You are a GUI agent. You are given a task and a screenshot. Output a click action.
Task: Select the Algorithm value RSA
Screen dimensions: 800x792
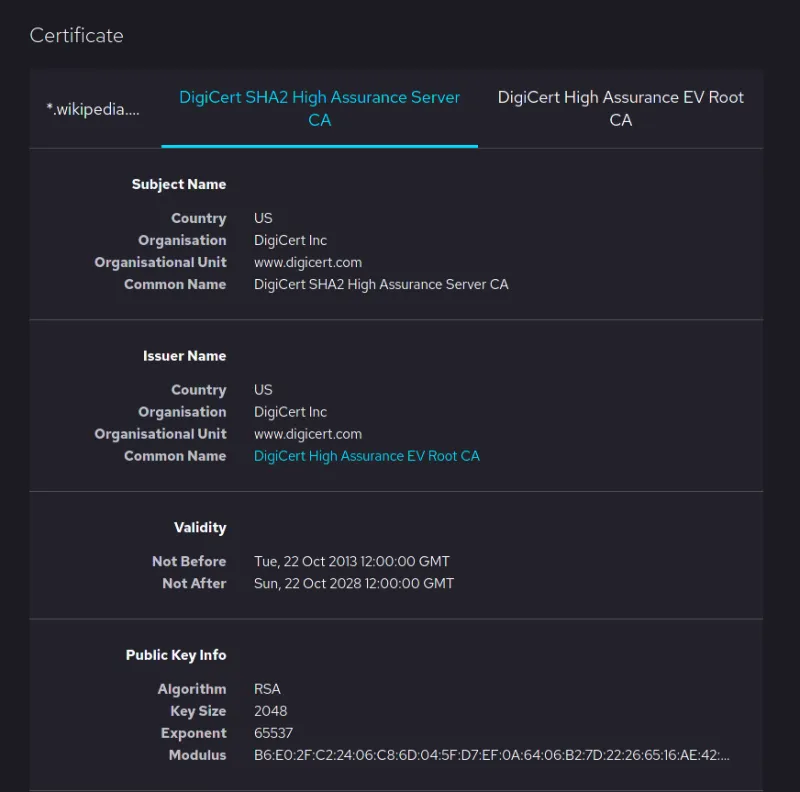pos(267,689)
